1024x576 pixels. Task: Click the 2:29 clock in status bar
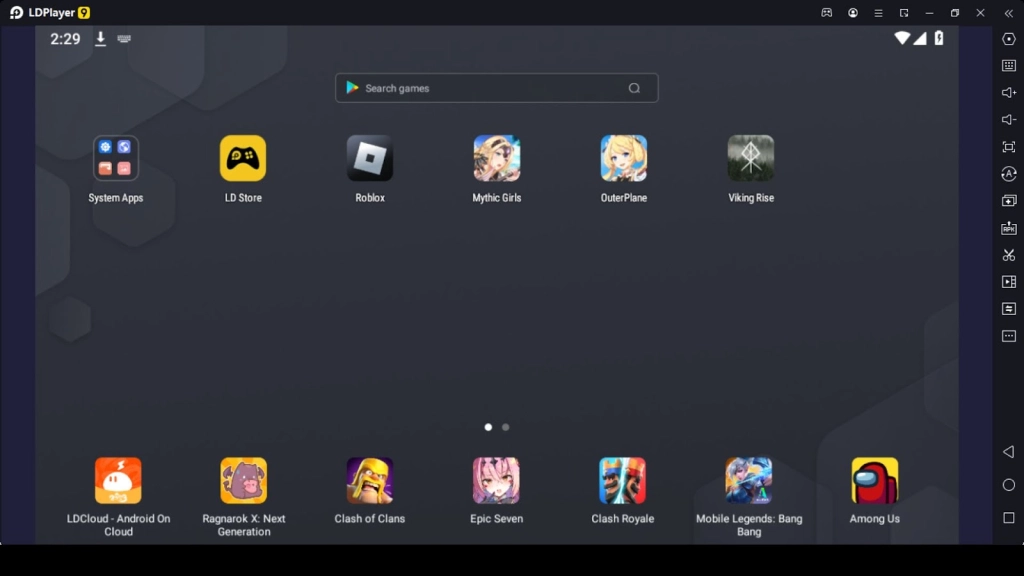coord(65,39)
